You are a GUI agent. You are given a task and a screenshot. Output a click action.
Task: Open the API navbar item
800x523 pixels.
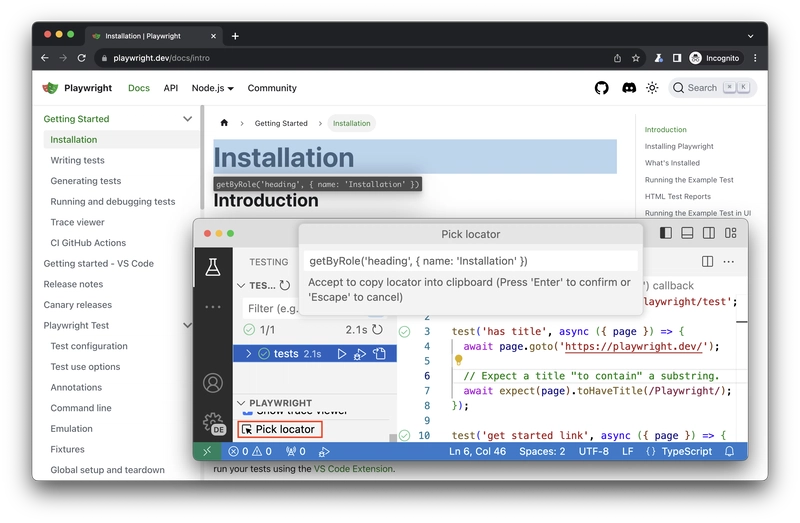click(170, 88)
